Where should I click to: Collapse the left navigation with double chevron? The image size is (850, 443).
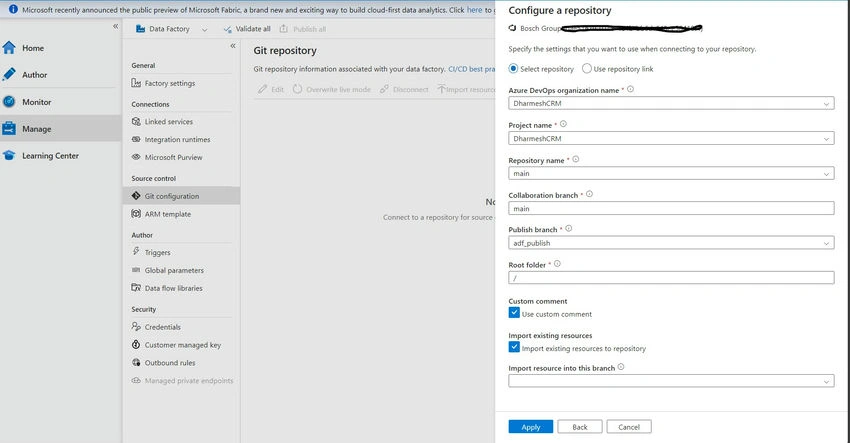coord(115,26)
